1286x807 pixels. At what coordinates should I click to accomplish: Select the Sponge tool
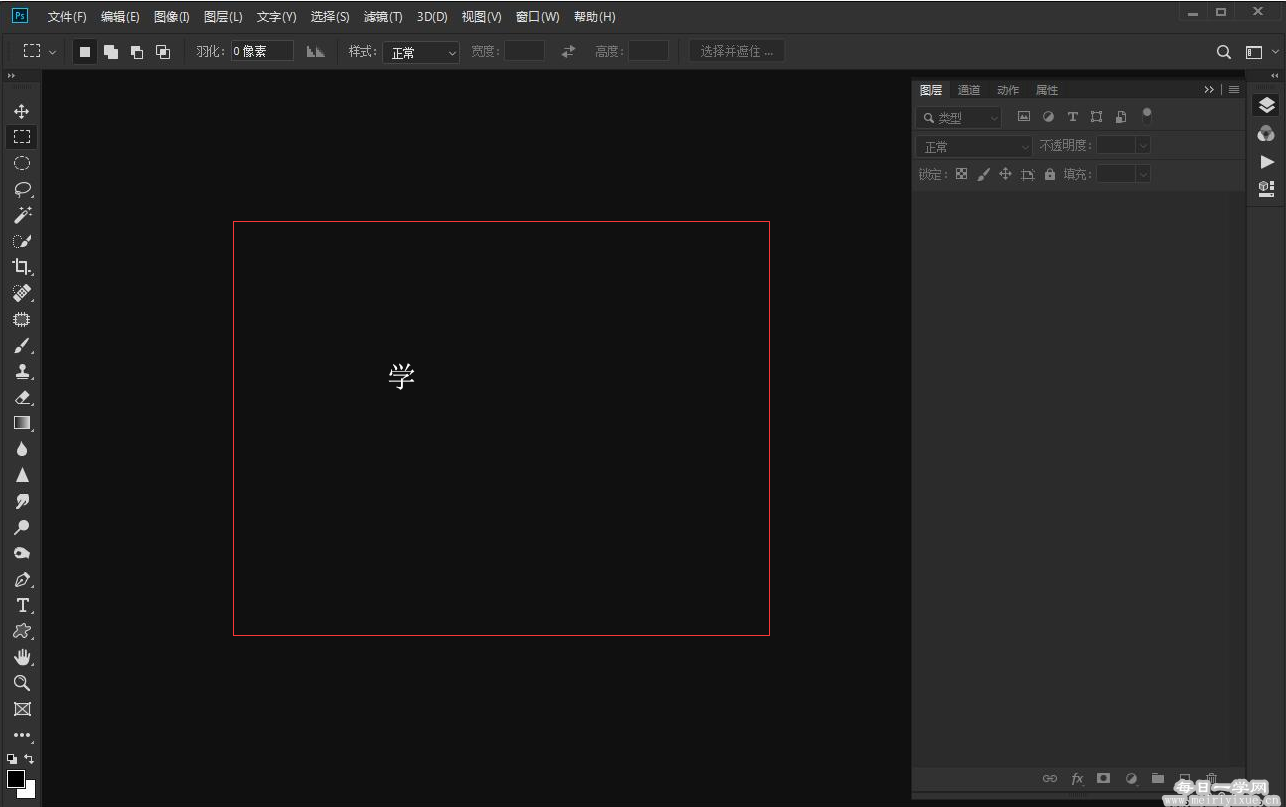[21, 553]
